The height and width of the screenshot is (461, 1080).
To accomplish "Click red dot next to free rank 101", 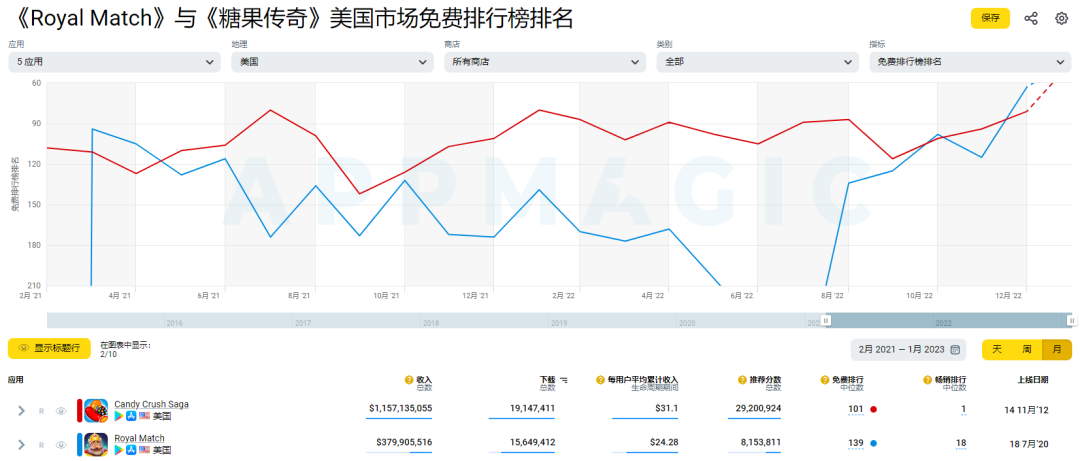I will click(x=873, y=409).
